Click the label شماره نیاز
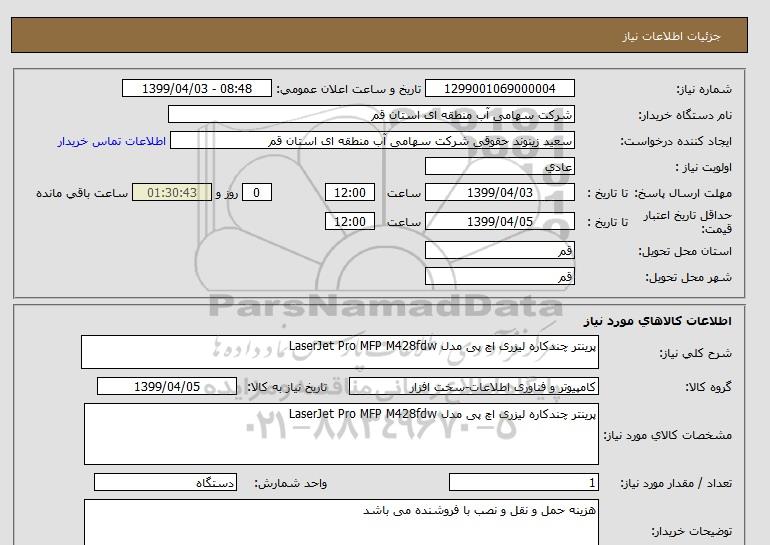The width and height of the screenshot is (770, 545). click(704, 89)
